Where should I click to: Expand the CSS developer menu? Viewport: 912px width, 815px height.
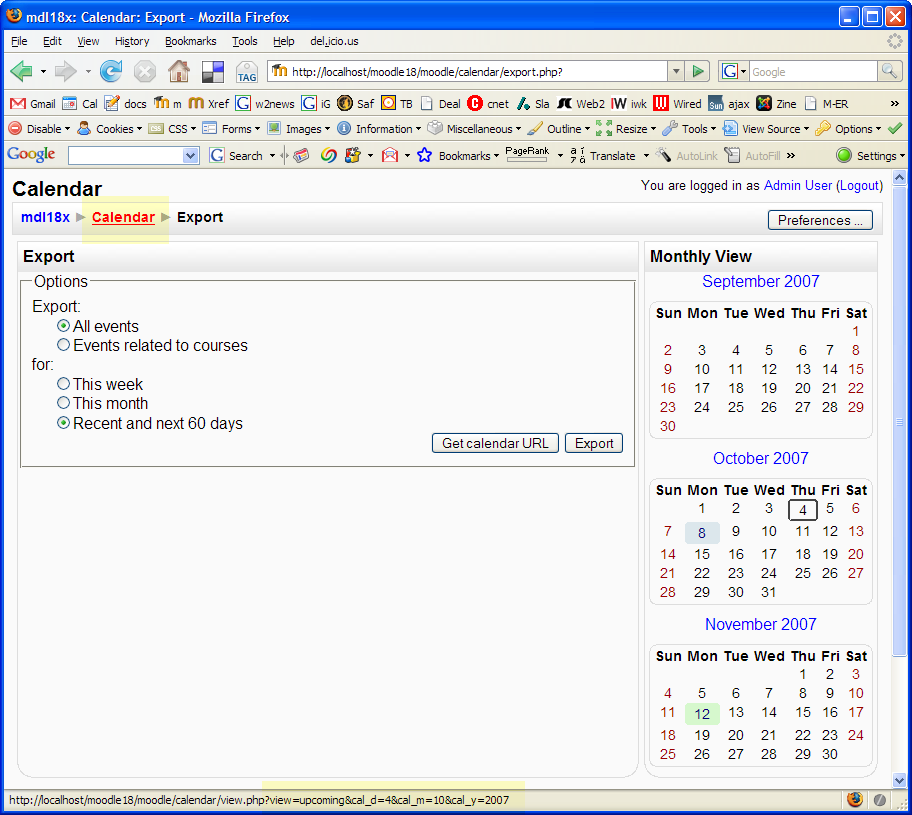coord(172,129)
